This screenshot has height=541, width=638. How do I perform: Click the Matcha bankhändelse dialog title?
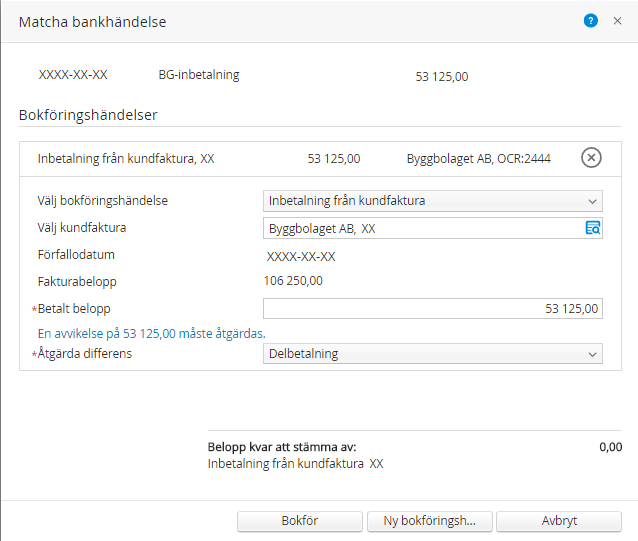click(x=93, y=21)
